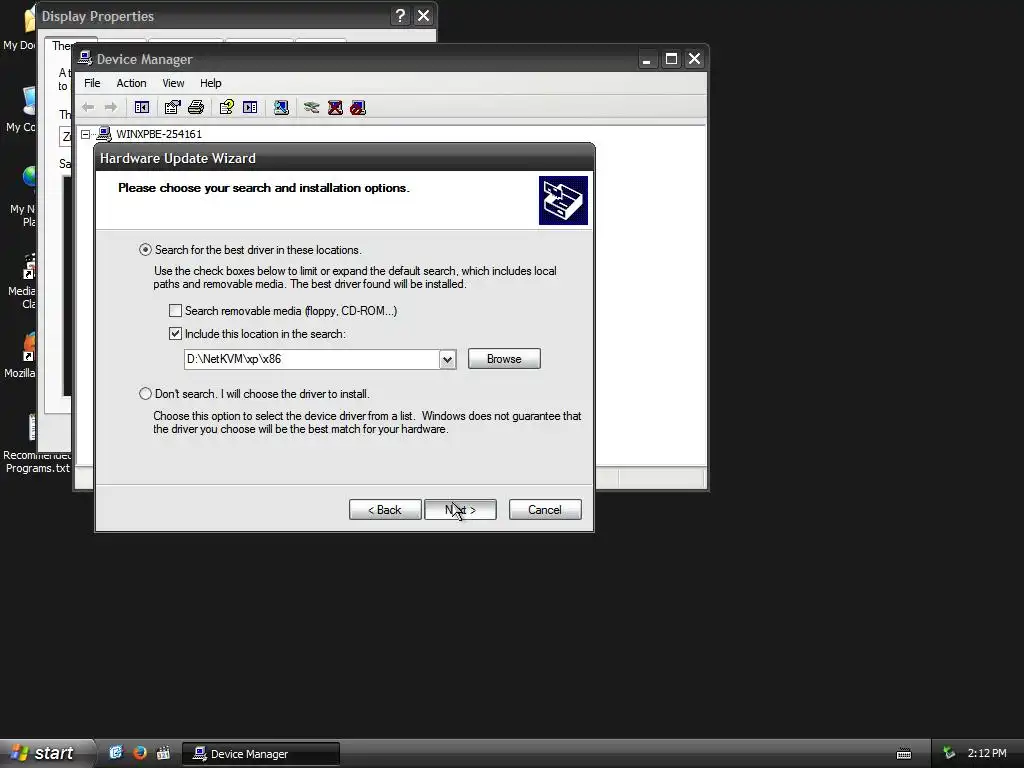Maximize the Device Manager window
The height and width of the screenshot is (768, 1024).
[x=671, y=59]
